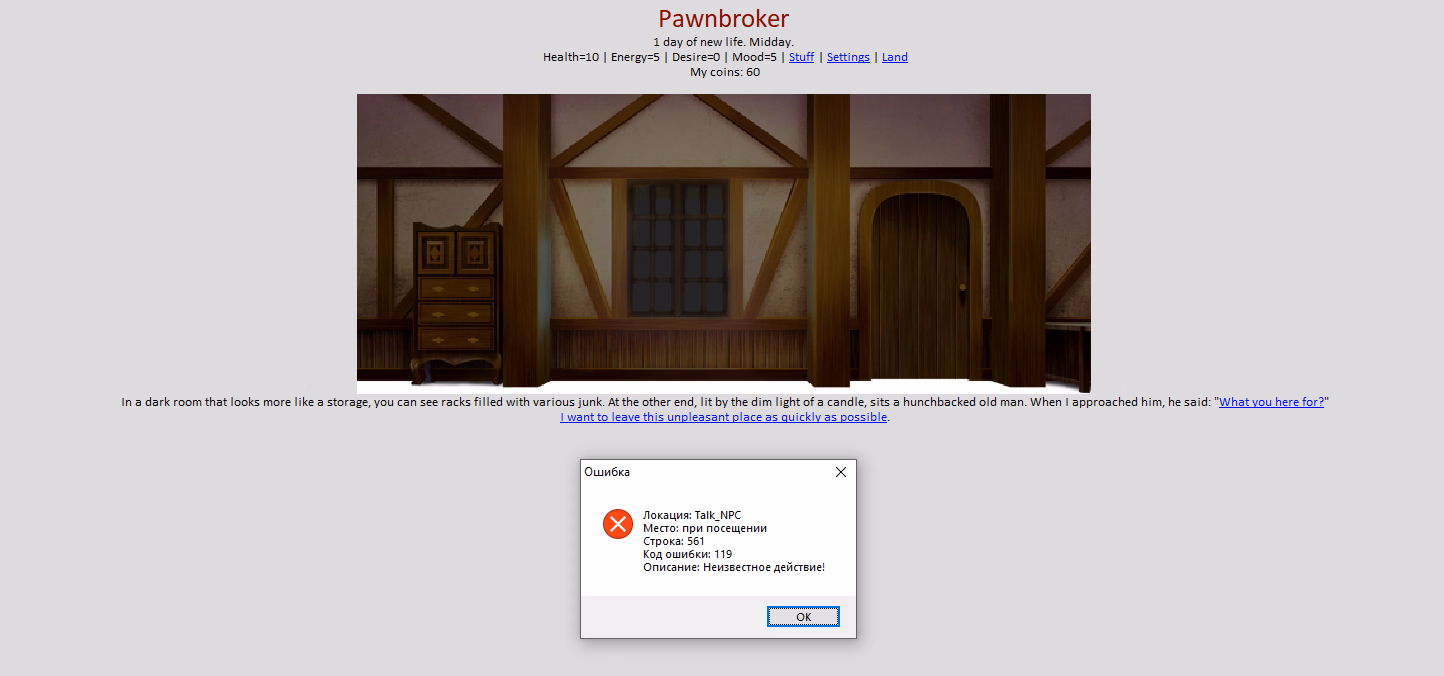Click the red error icon in dialog
The width and height of the screenshot is (1444, 676).
618,524
